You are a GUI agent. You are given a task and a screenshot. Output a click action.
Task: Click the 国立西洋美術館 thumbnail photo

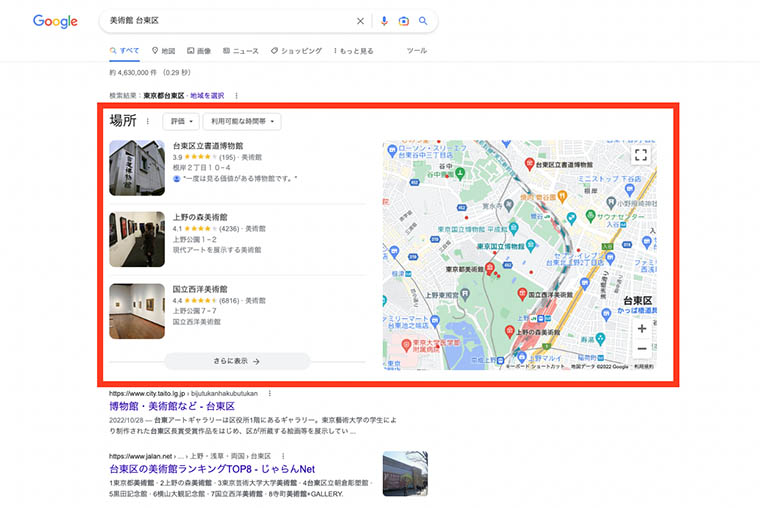pyautogui.click(x=137, y=311)
